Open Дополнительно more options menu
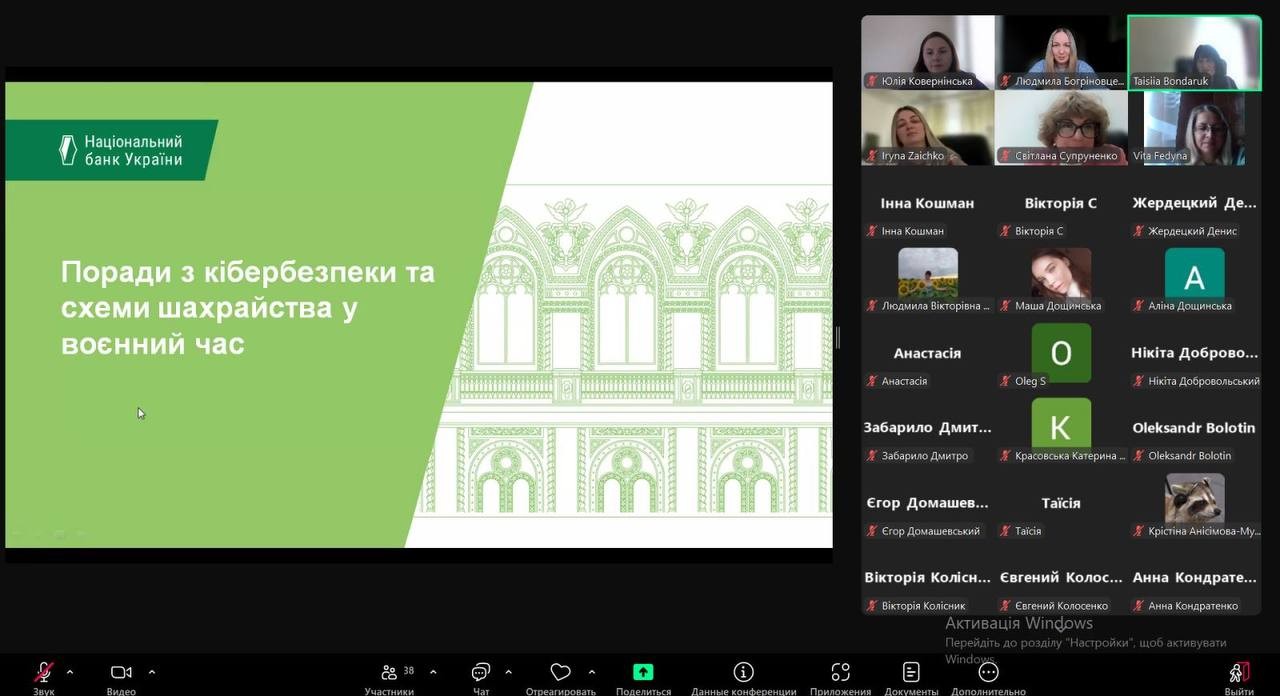Image resolution: width=1280 pixels, height=696 pixels. coord(988,672)
